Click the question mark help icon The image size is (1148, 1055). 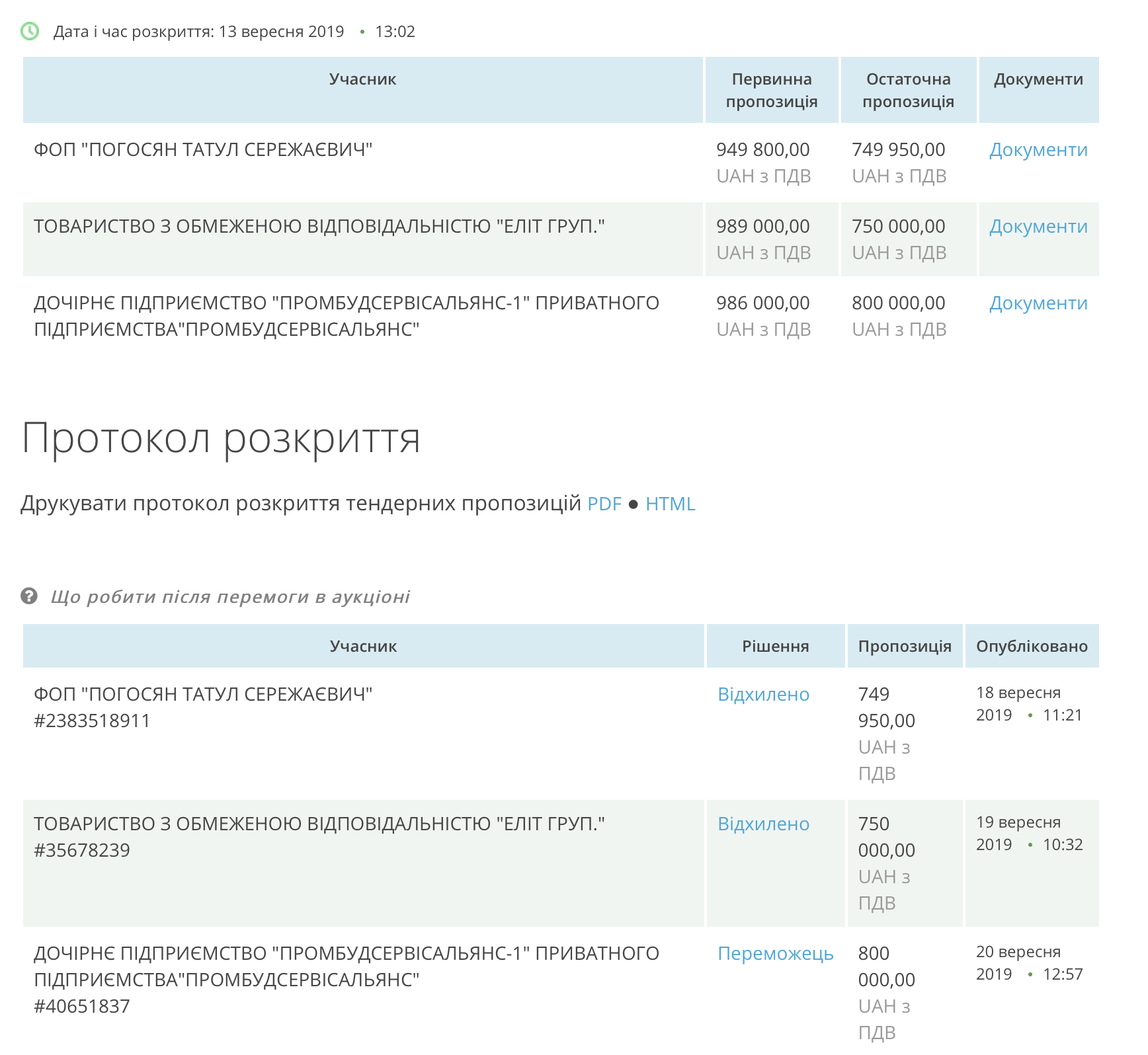pos(29,596)
